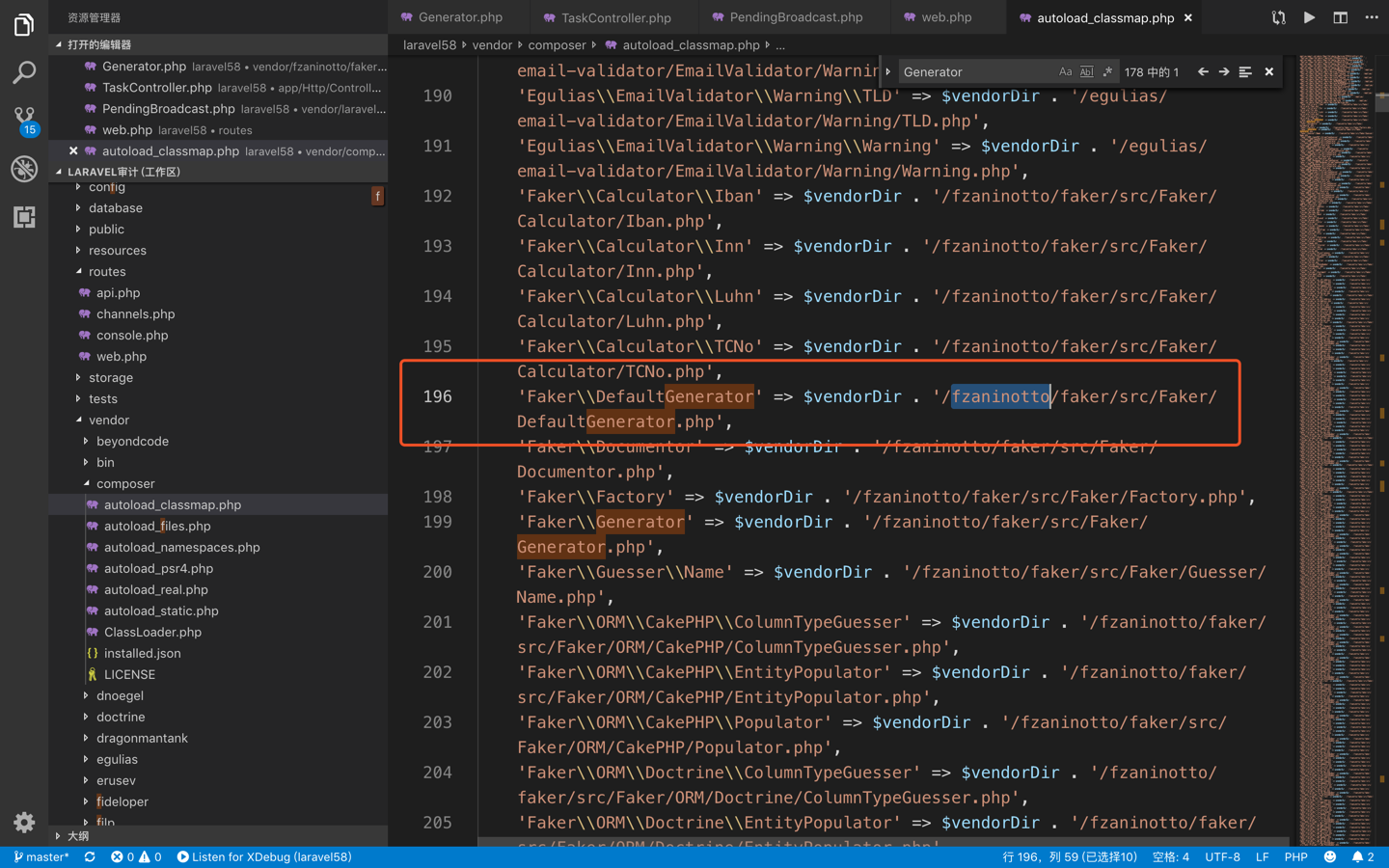Click the split editor icon

[1340, 17]
